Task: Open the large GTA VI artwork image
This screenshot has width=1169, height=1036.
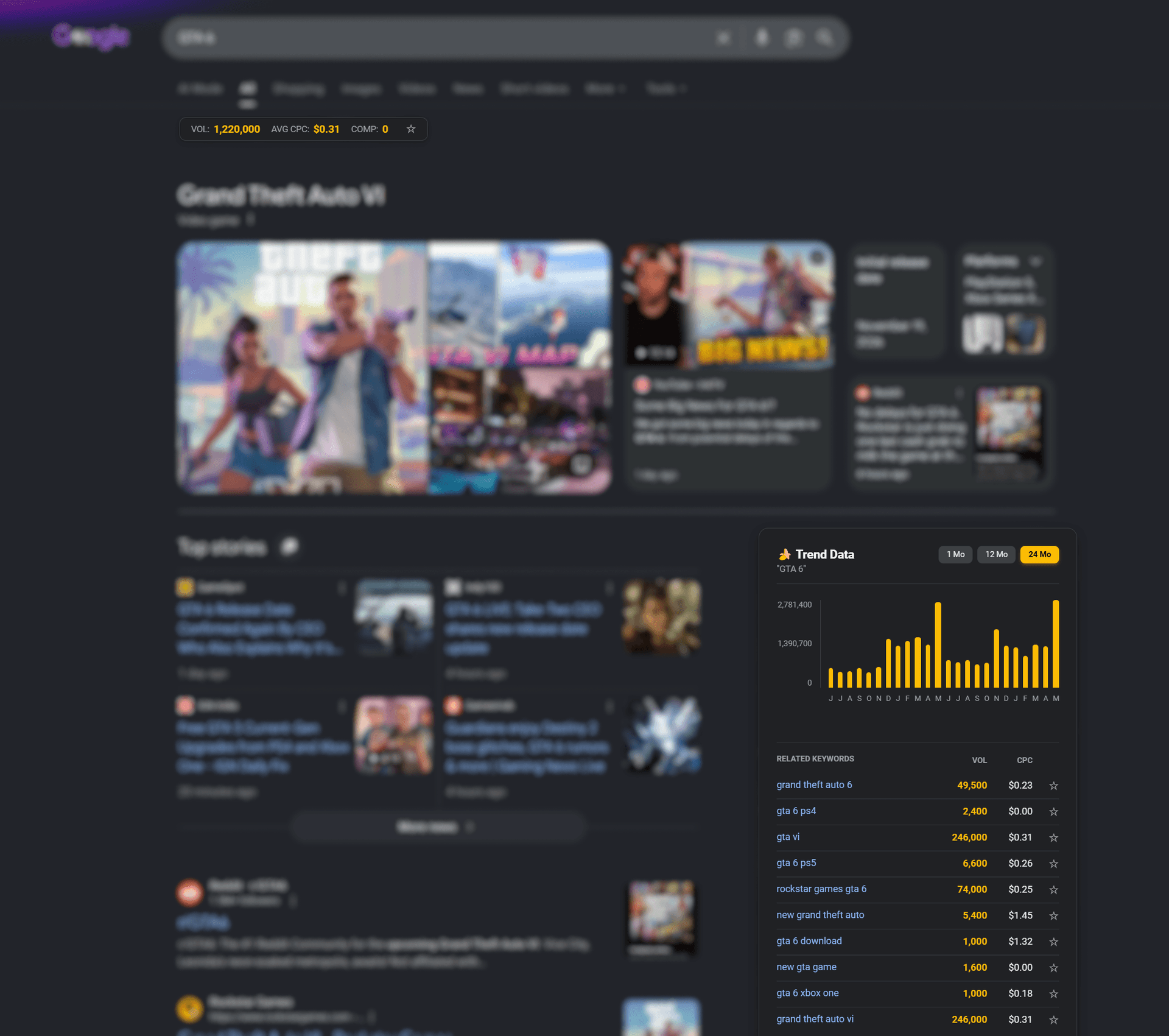Action: 302,367
